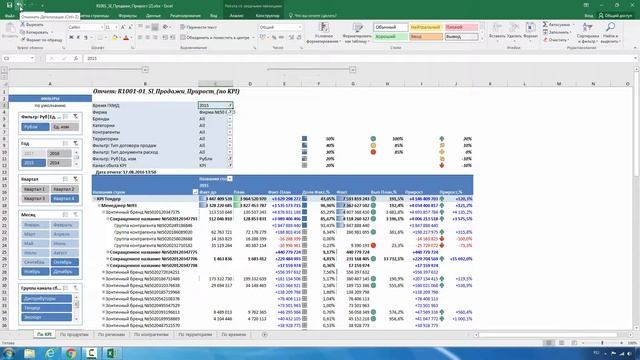Viewport: 640px width, 360px height.
Task: Delete cells with Удалить
Action: point(514,31)
